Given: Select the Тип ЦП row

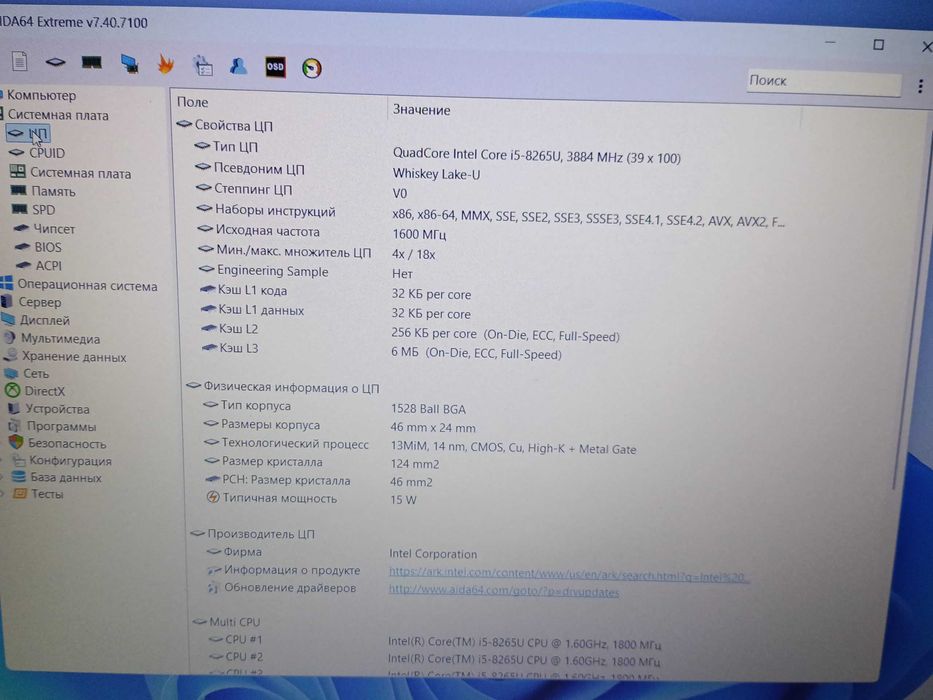Looking at the screenshot, I should [x=437, y=151].
